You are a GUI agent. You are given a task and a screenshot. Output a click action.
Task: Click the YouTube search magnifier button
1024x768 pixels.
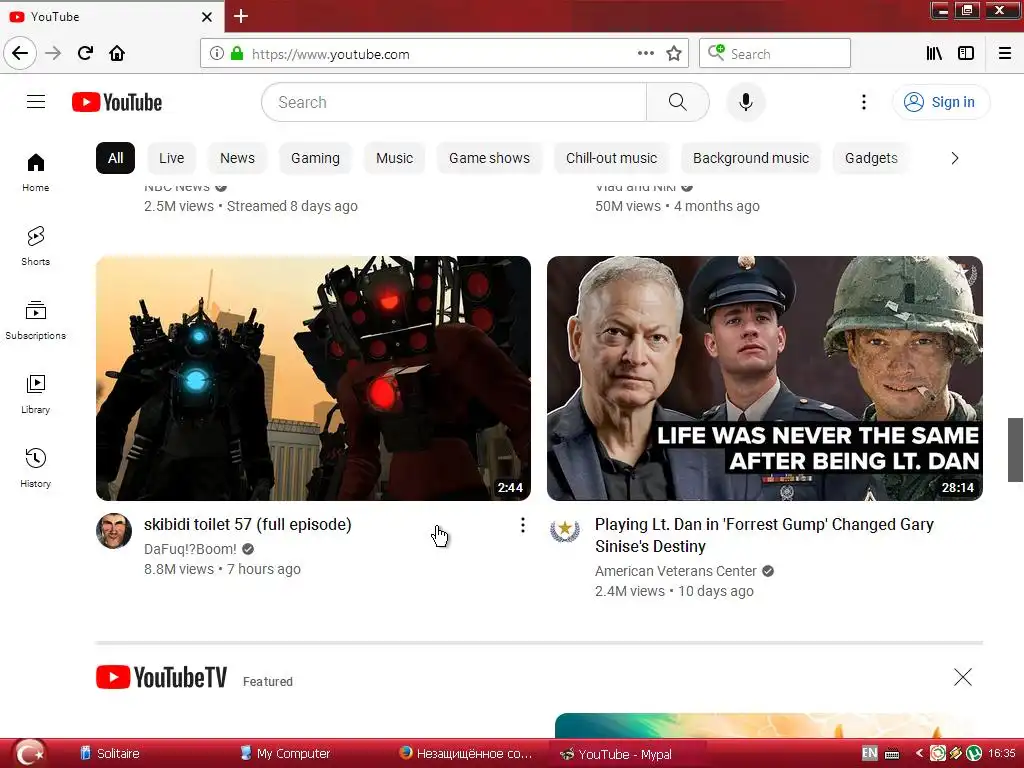tap(677, 102)
